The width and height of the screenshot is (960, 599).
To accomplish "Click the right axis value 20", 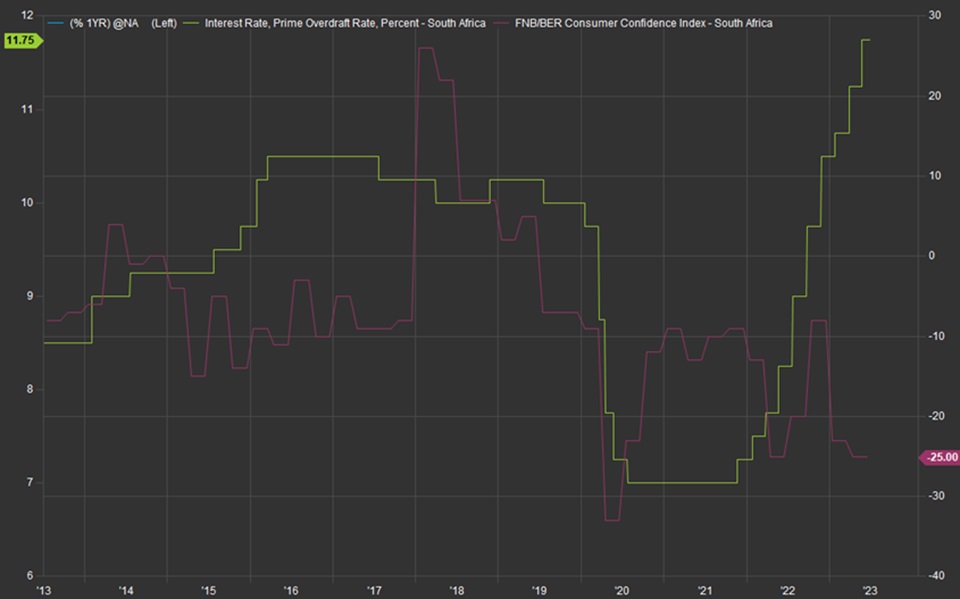I will pyautogui.click(x=934, y=96).
